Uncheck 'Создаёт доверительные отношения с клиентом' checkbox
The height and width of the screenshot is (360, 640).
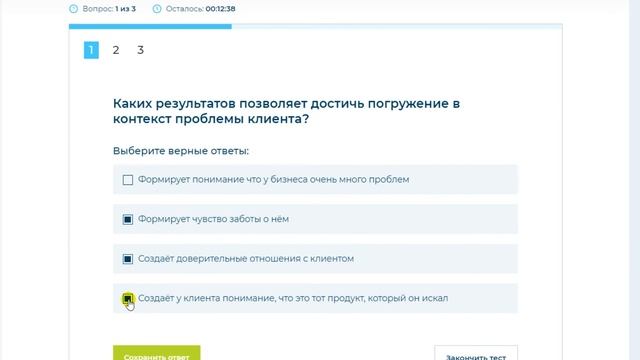coord(128,259)
